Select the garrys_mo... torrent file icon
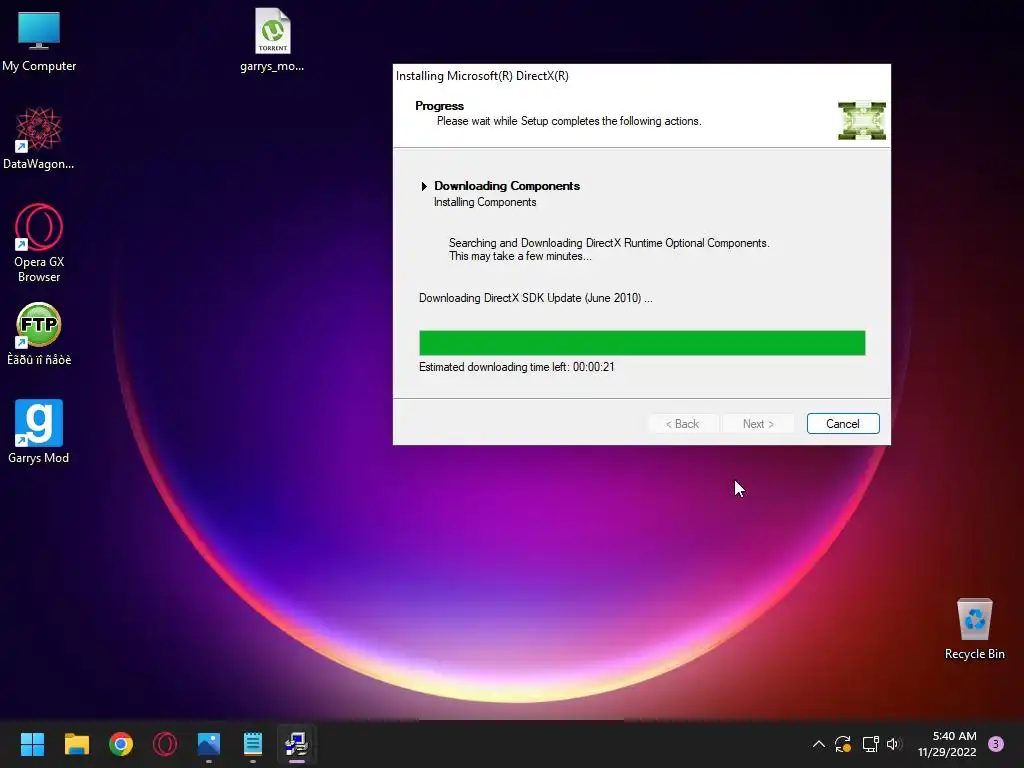 point(272,39)
